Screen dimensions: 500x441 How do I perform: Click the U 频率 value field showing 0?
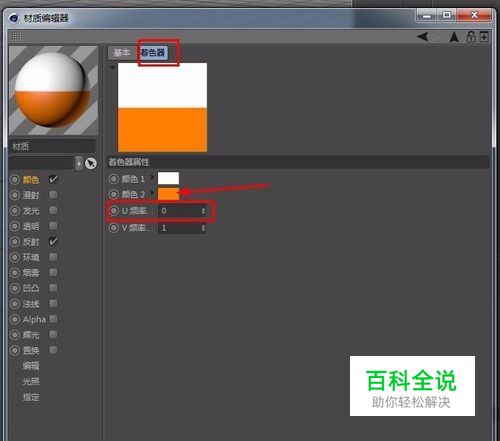coord(182,211)
